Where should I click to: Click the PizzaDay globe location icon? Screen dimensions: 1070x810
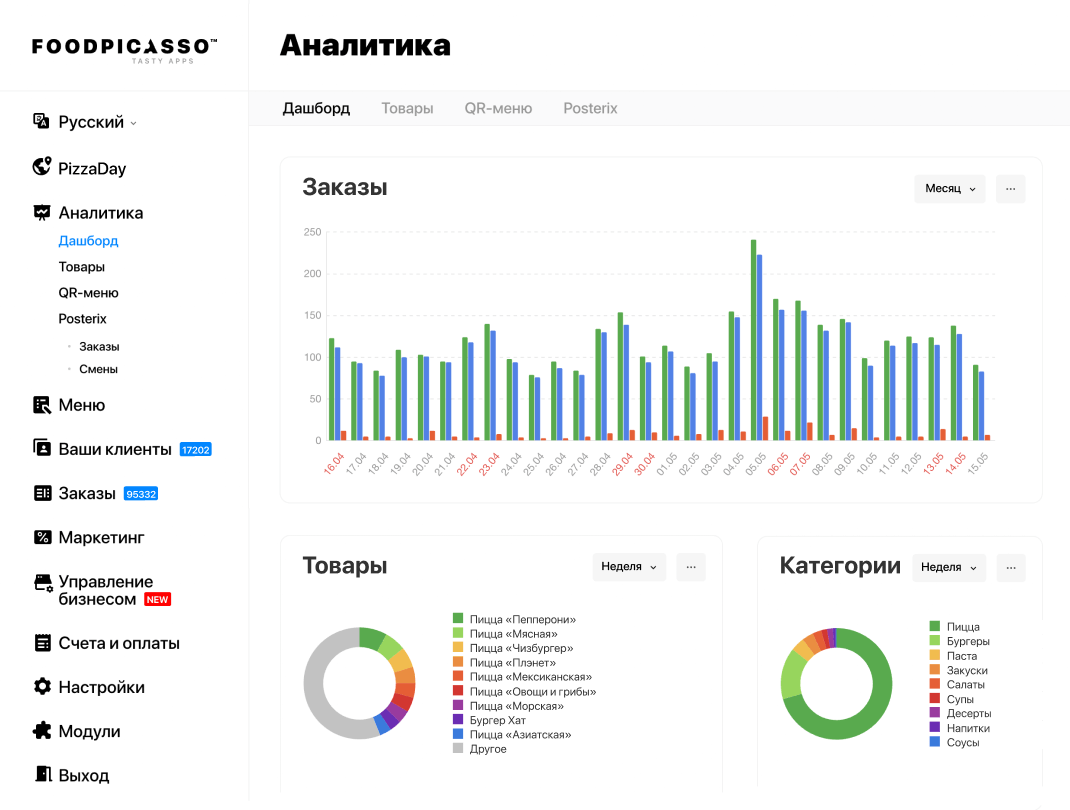click(x=41, y=167)
